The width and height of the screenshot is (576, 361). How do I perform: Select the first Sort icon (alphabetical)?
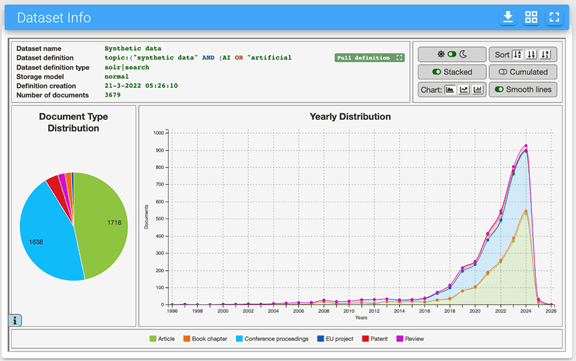[517, 55]
